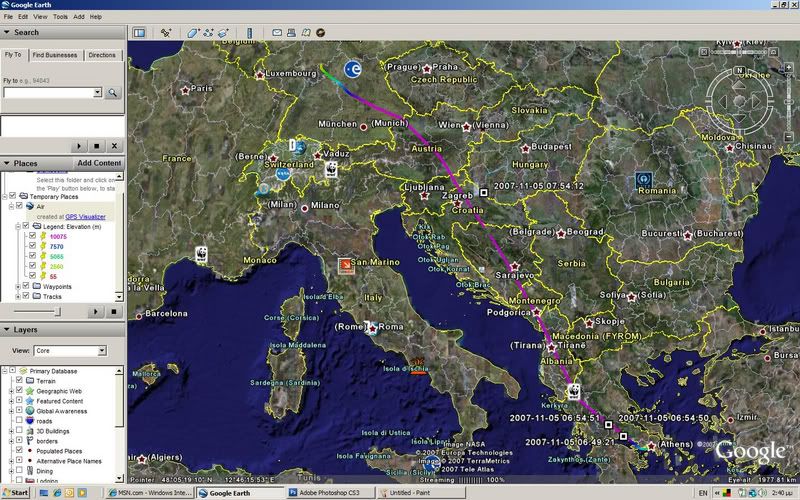The image size is (800, 500).
Task: Uncheck the 7570 elevation checkbox
Action: pos(32,246)
